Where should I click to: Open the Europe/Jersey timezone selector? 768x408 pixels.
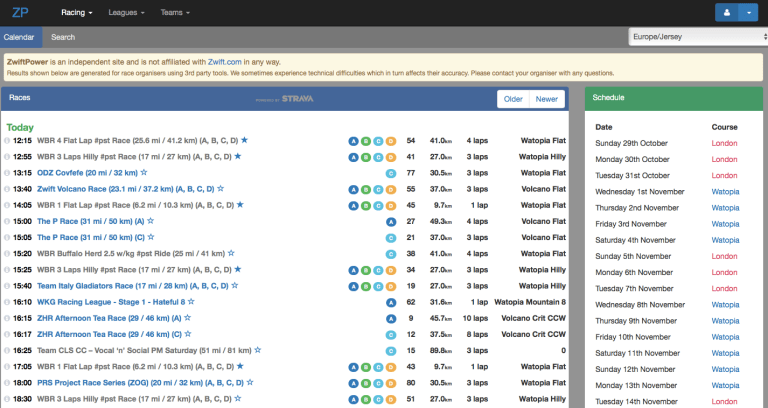click(x=696, y=37)
